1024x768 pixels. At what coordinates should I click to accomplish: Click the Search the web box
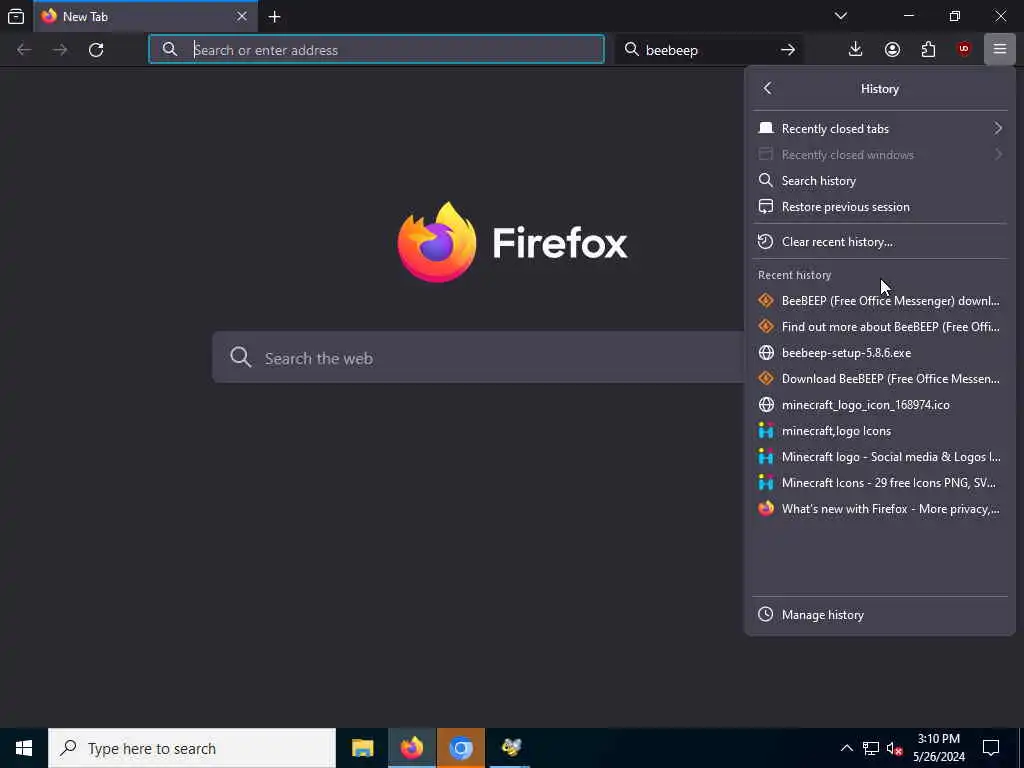click(478, 357)
